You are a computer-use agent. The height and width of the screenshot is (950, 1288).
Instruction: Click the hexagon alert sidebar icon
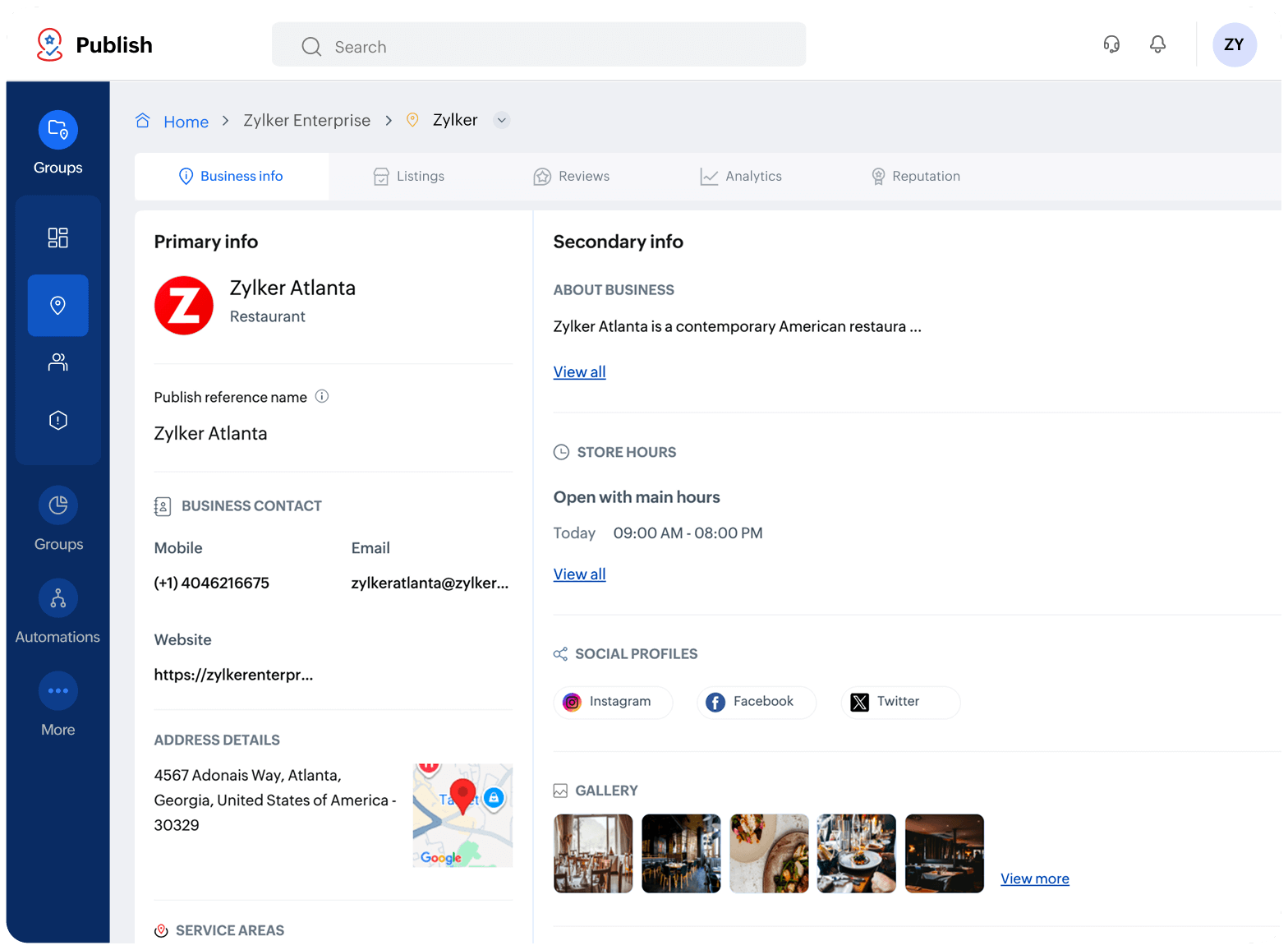[57, 421]
